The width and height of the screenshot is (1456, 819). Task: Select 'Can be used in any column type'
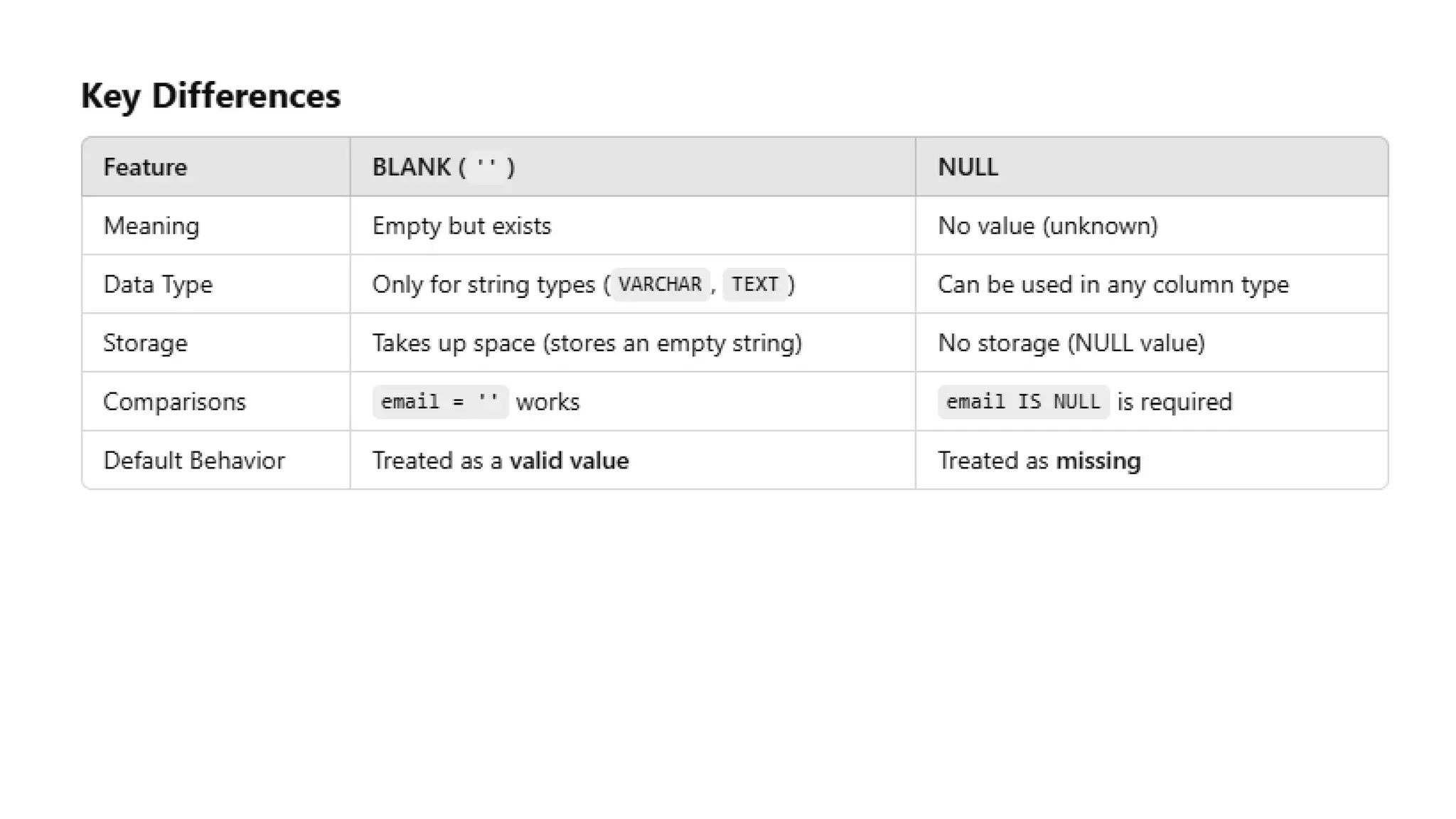1113,284
